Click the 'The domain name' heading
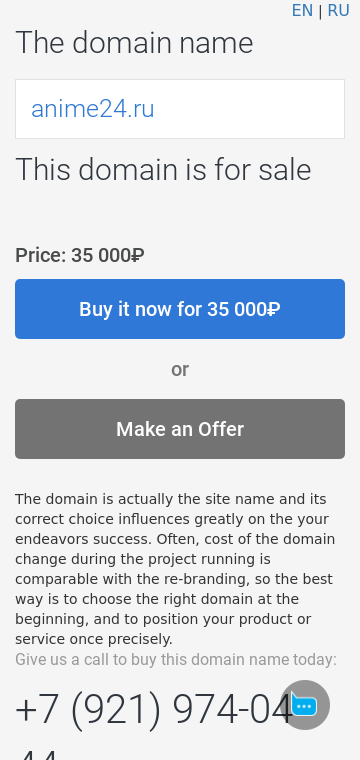Image resolution: width=360 pixels, height=760 pixels. pyautogui.click(x=134, y=42)
